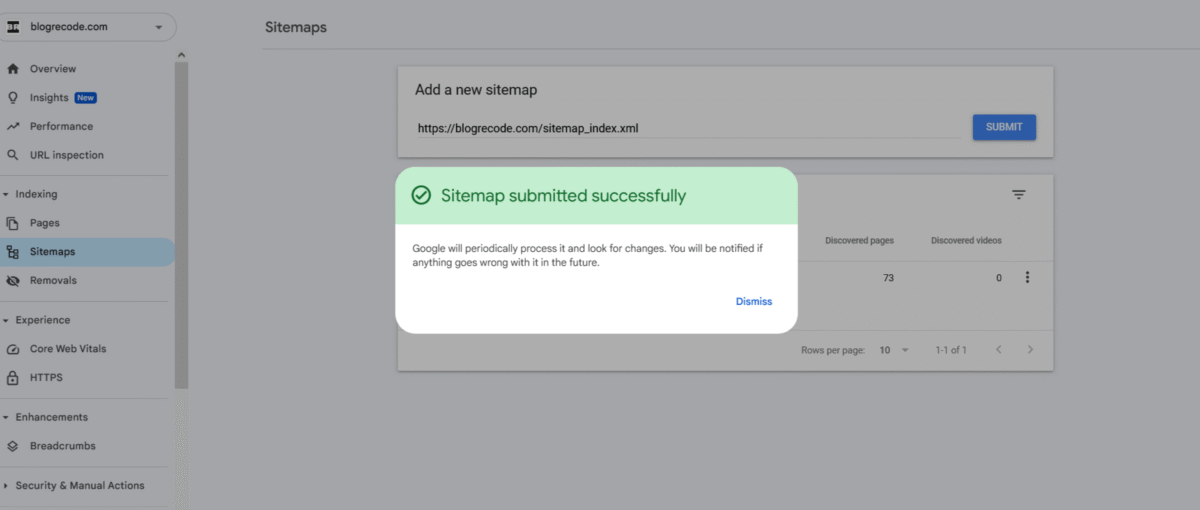Open the three-dot menu in sitemap row
This screenshot has height=510, width=1200.
(1027, 278)
